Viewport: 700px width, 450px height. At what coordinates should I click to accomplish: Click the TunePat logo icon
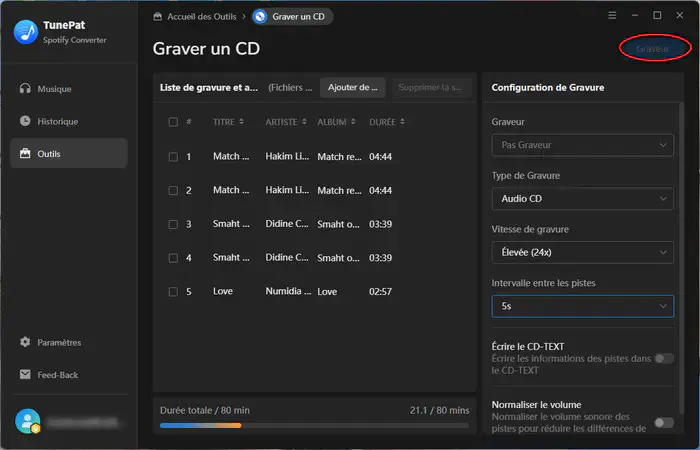26,32
